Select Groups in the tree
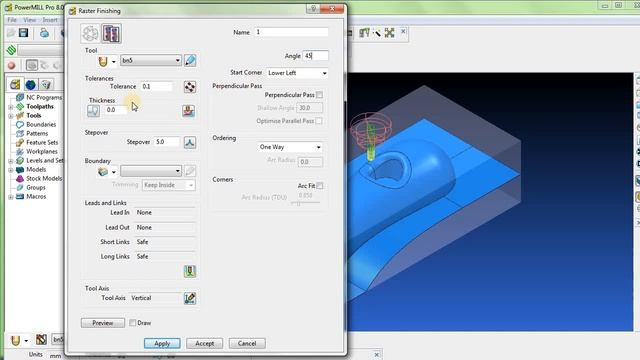The width and height of the screenshot is (640, 360). [x=36, y=187]
